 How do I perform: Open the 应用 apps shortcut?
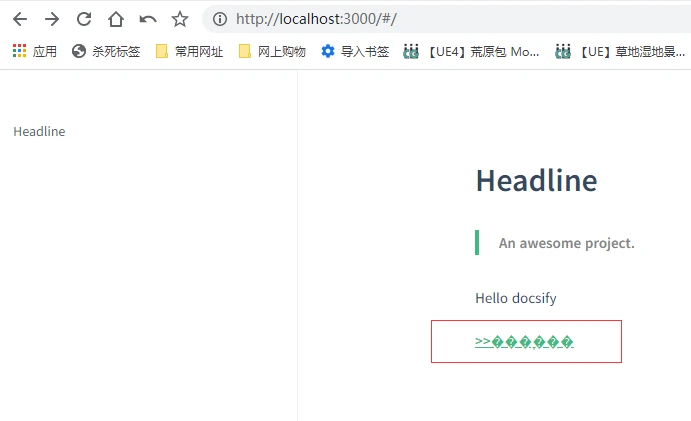point(35,51)
